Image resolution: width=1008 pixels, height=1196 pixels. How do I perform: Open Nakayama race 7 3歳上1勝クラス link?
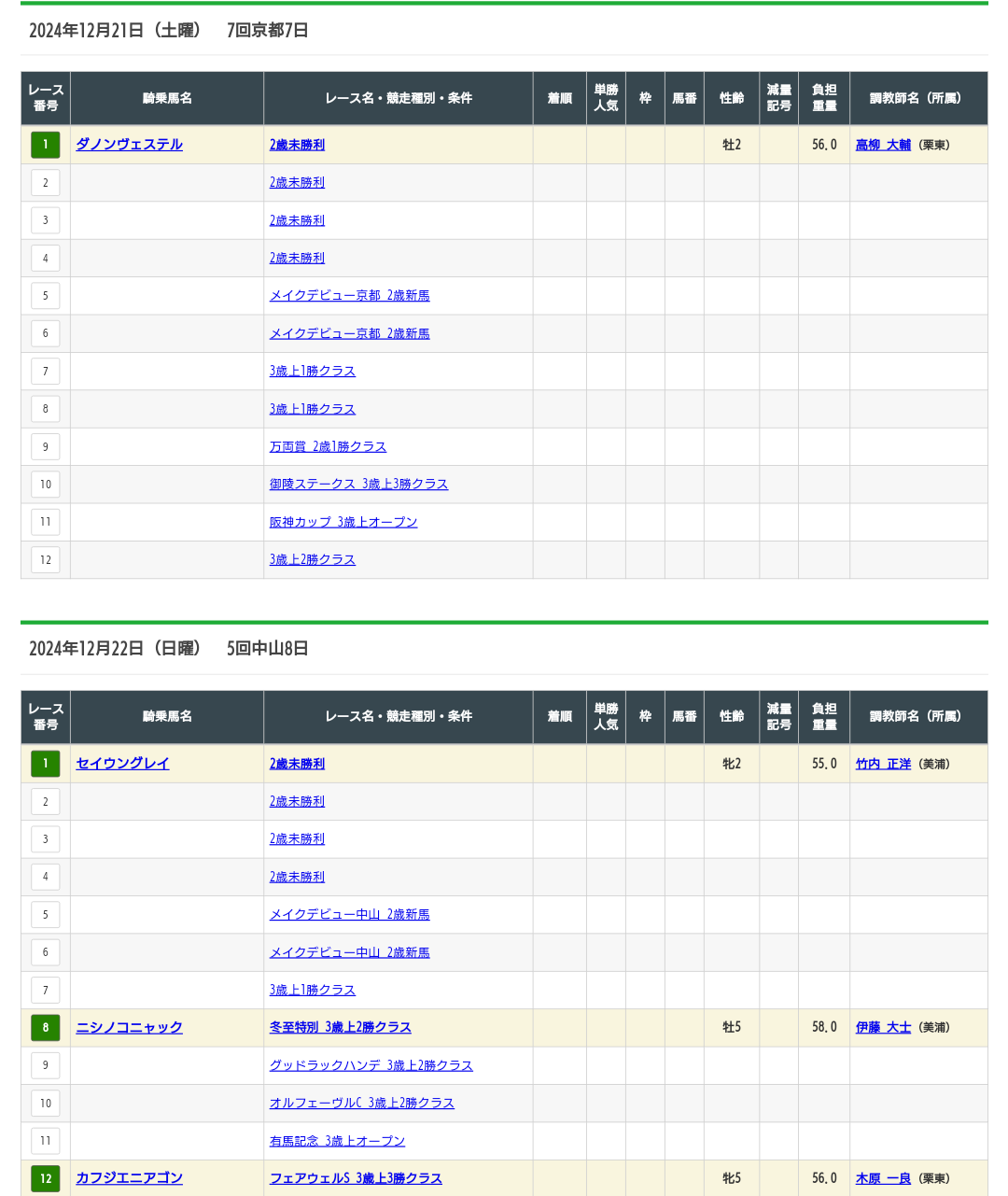pyautogui.click(x=313, y=990)
